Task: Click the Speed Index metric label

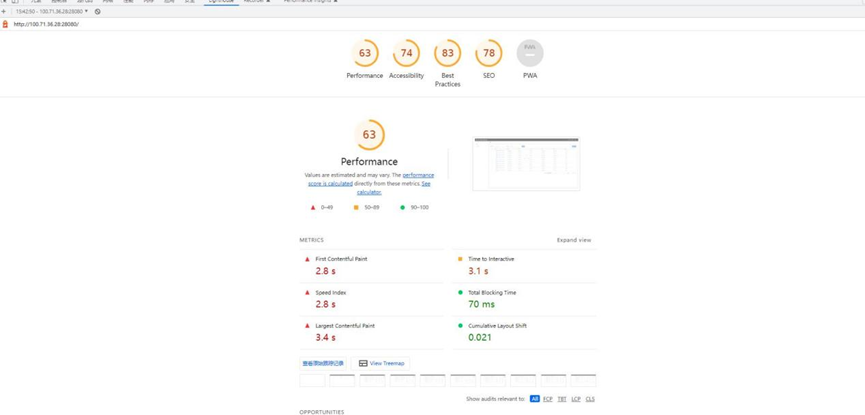Action: (x=330, y=292)
